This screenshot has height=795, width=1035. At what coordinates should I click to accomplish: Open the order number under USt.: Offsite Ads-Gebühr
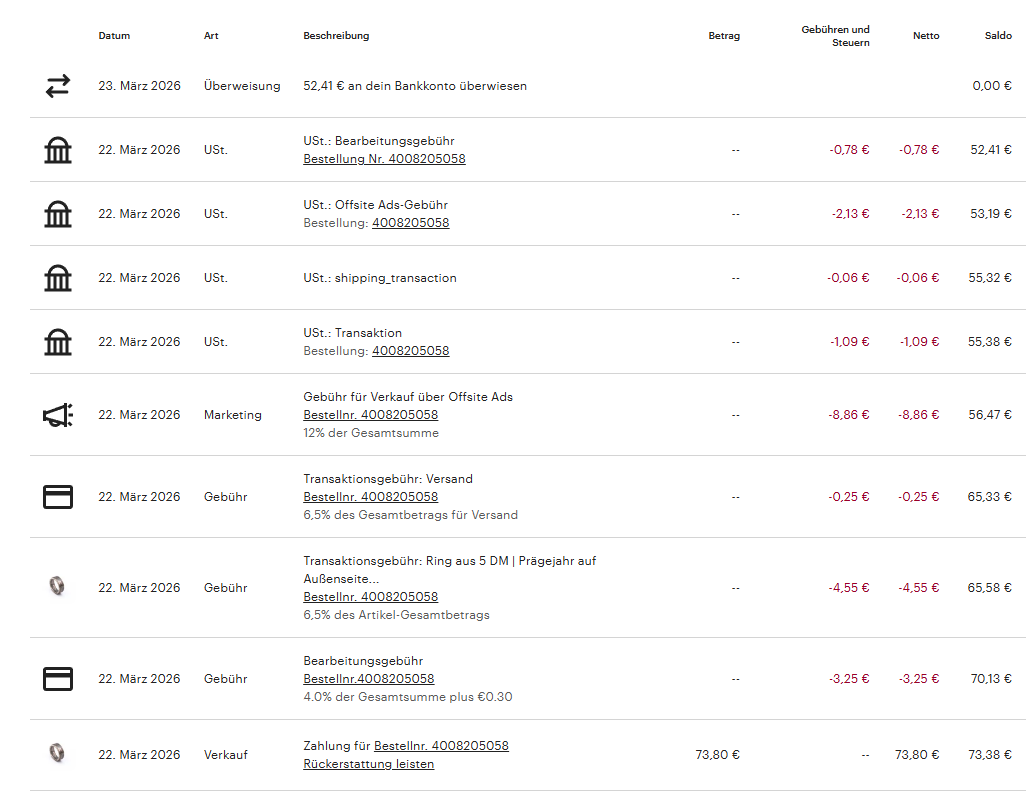tap(410, 223)
